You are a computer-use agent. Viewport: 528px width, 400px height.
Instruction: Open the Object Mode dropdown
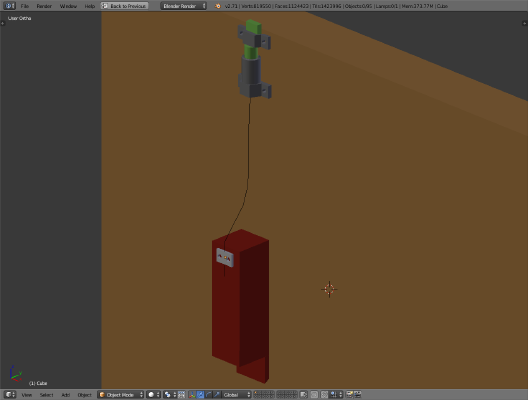click(x=121, y=395)
